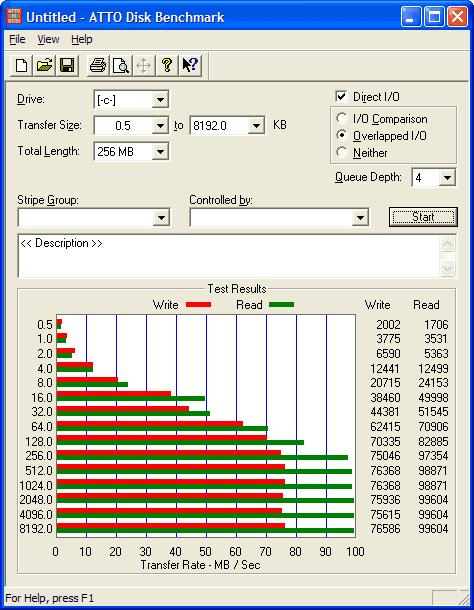Click the read value 97354
474x610 pixels.
[x=433, y=456]
